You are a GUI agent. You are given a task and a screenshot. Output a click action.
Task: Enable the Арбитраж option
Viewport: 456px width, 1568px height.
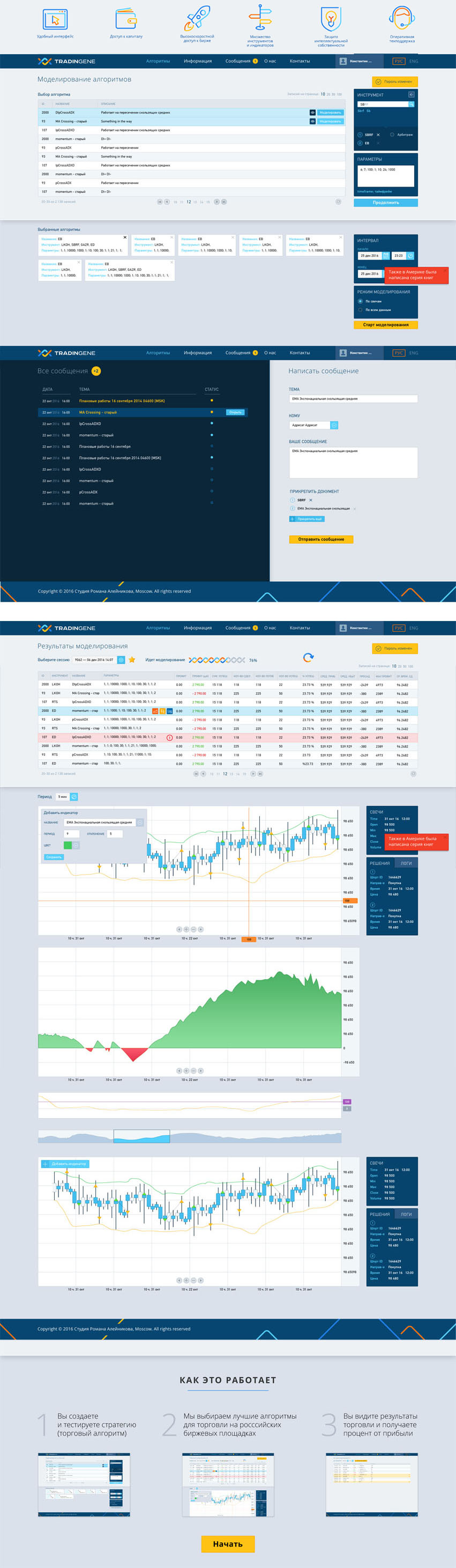(x=392, y=135)
